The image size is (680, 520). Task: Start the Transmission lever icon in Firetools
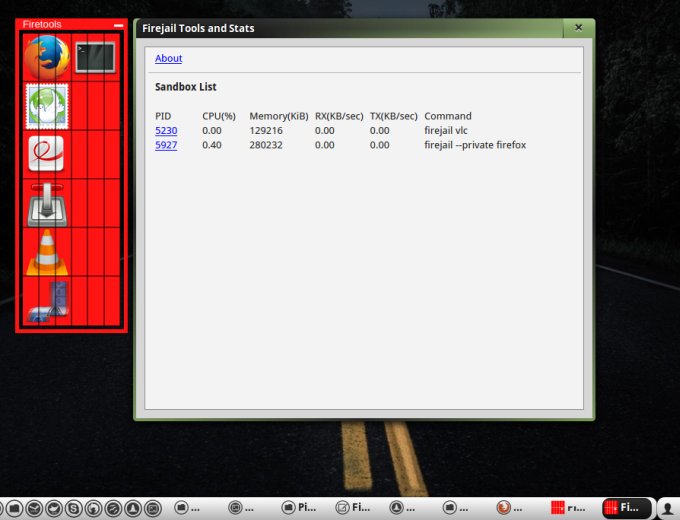(x=47, y=205)
